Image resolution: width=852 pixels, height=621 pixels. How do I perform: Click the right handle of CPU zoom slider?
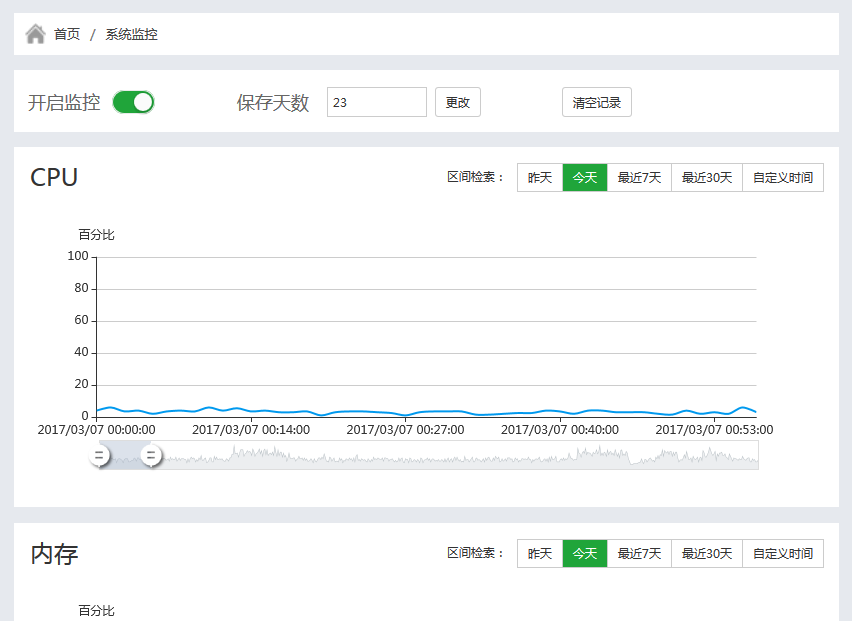[151, 456]
